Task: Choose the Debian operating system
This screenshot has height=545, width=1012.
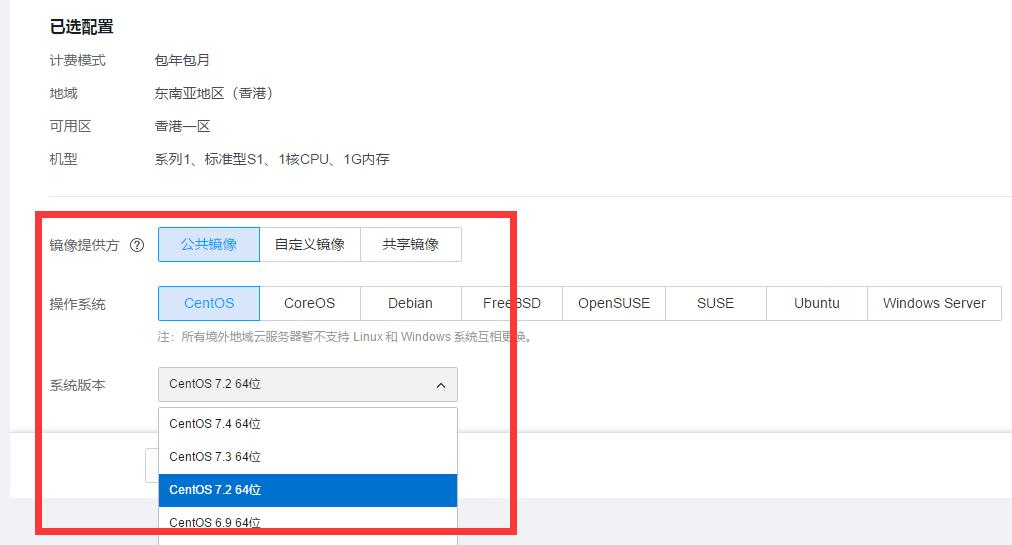Action: [x=410, y=303]
